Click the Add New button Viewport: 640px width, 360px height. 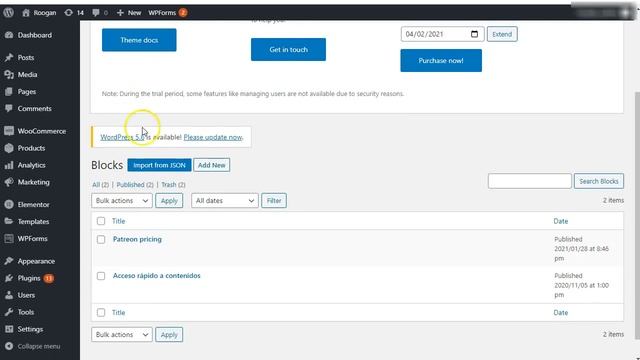pos(211,165)
